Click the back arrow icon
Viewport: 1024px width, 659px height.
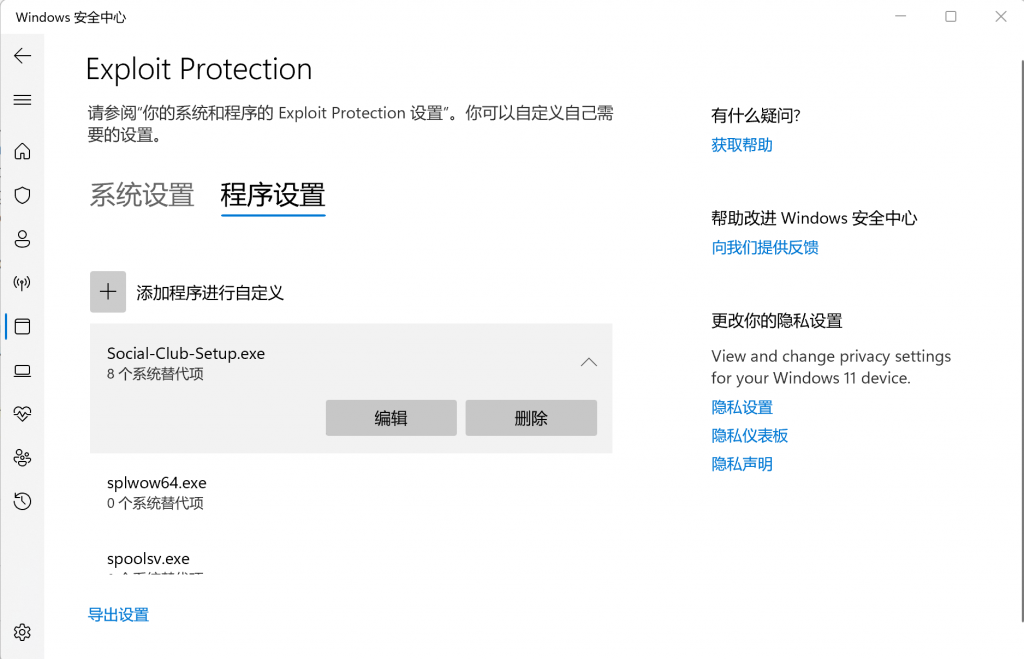pyautogui.click(x=22, y=56)
